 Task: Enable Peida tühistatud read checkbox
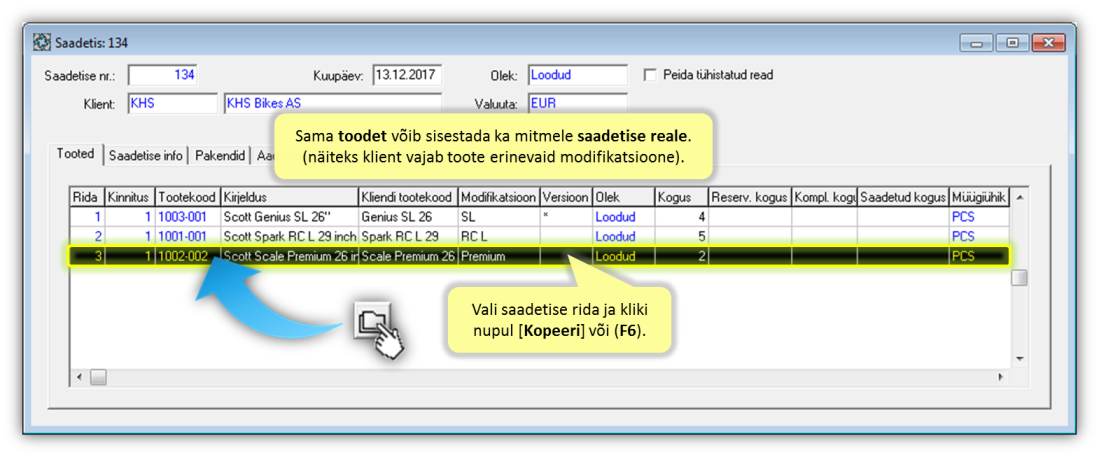click(650, 74)
